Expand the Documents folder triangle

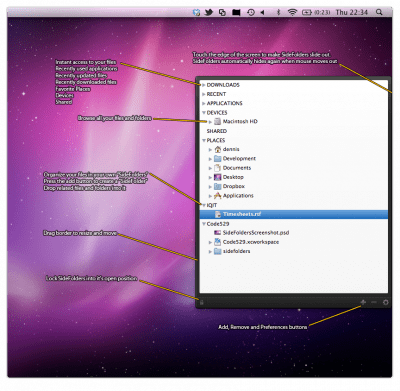(210, 168)
